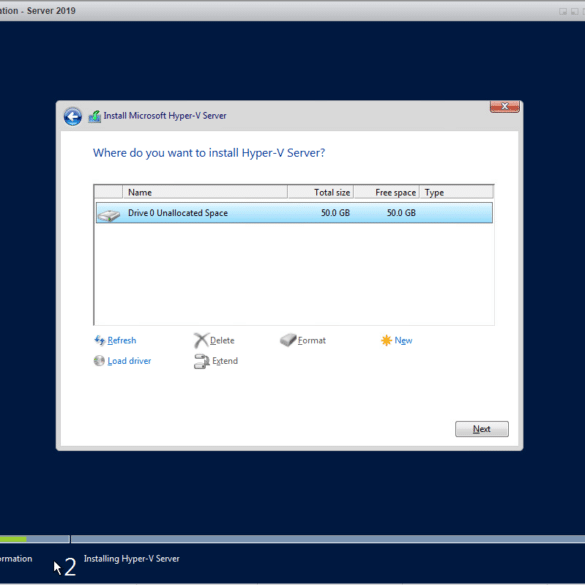585x585 pixels.
Task: Click the Hyper-V installer icon in title bar
Action: point(95,116)
